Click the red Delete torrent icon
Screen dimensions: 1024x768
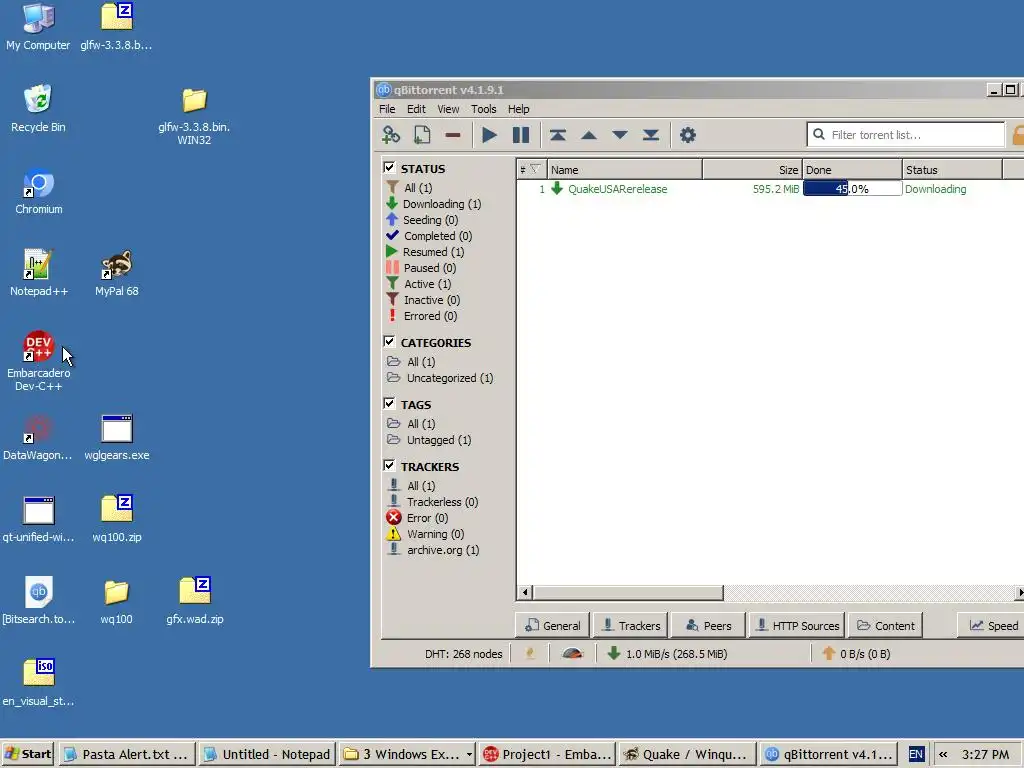click(x=453, y=135)
